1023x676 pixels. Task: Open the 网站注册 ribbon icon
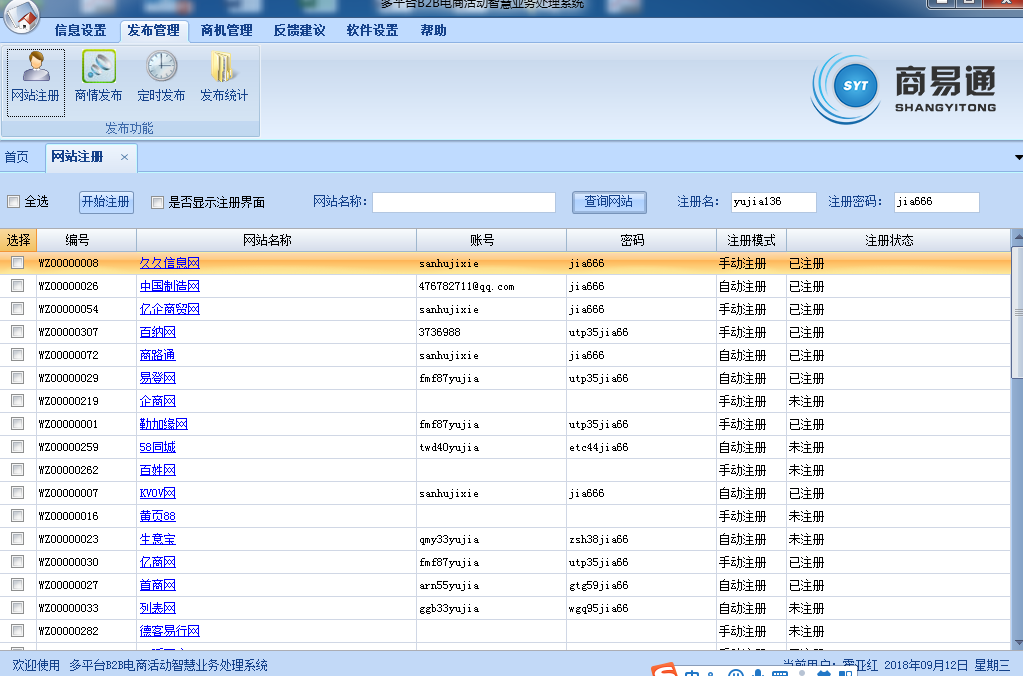(36, 82)
